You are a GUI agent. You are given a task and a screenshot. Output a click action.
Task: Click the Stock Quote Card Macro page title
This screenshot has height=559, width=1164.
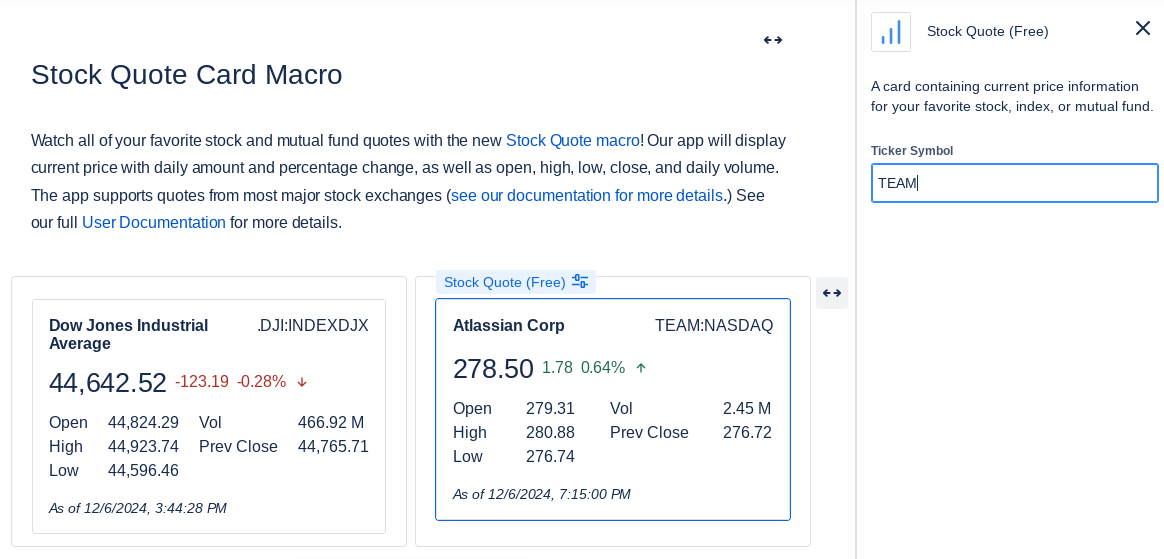pos(186,74)
